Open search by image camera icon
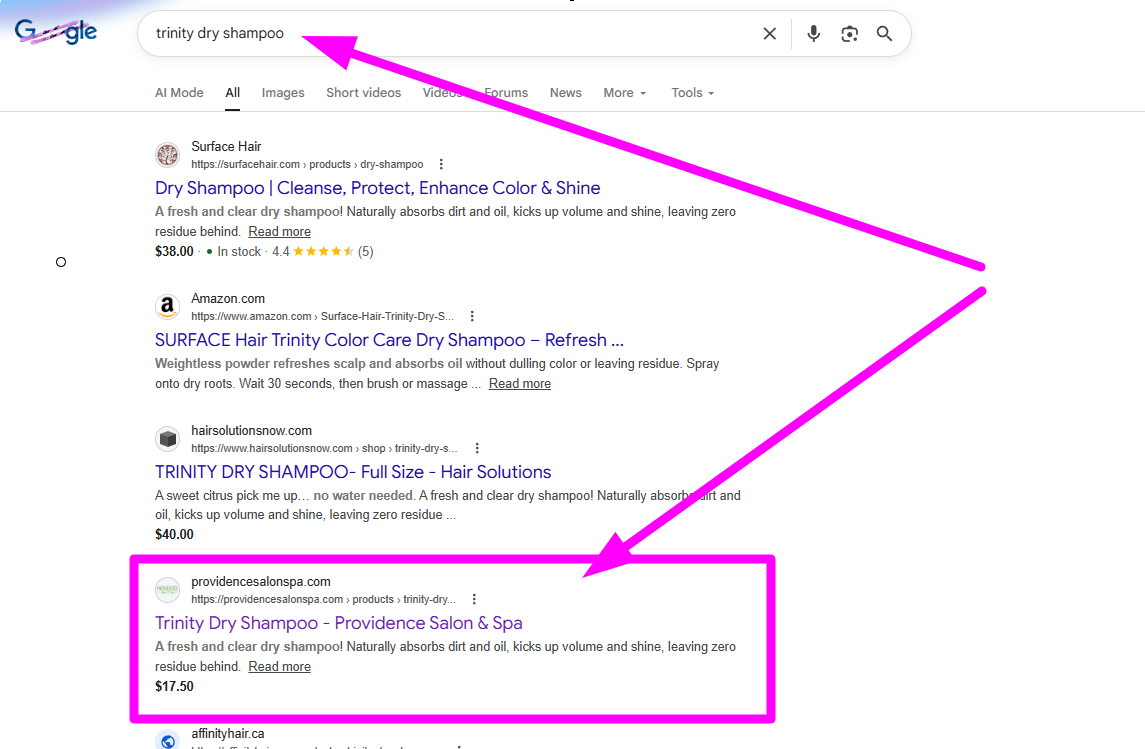 tap(849, 34)
